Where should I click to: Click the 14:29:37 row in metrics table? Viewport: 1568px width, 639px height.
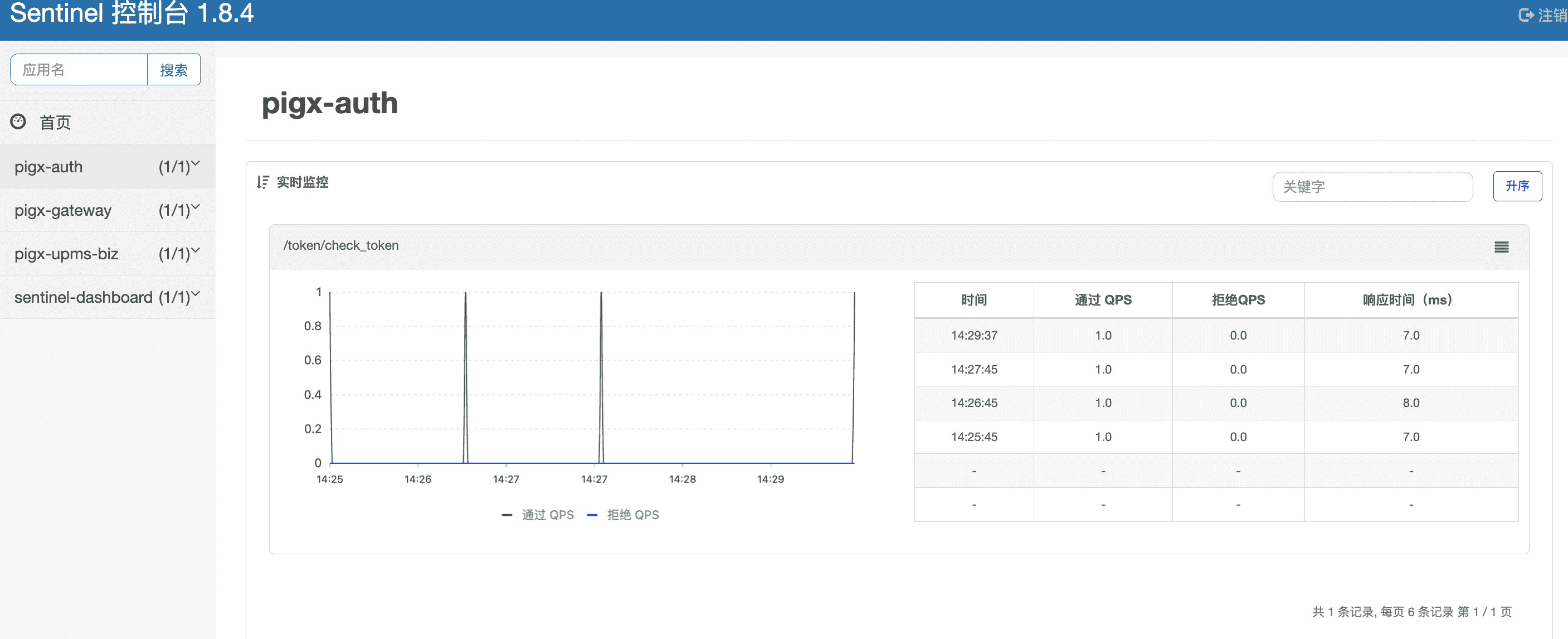pos(973,335)
